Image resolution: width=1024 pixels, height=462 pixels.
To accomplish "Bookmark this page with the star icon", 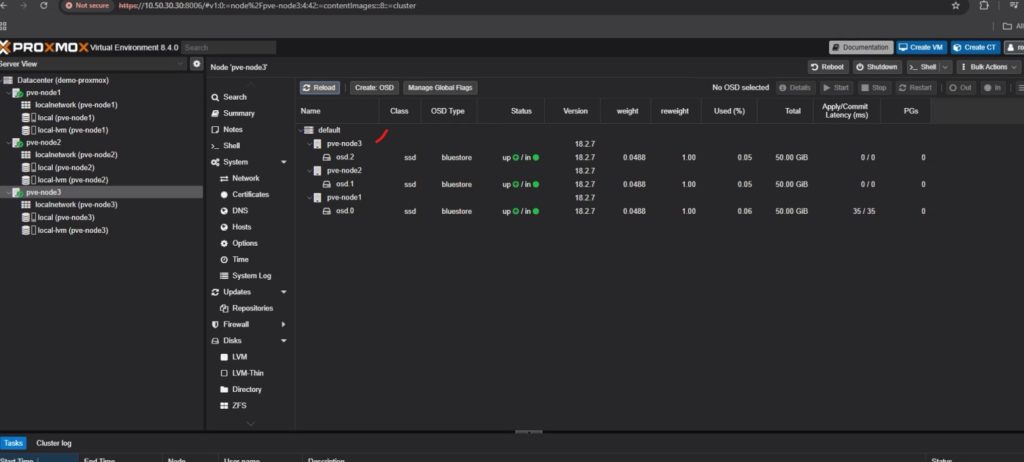I will [x=956, y=5].
